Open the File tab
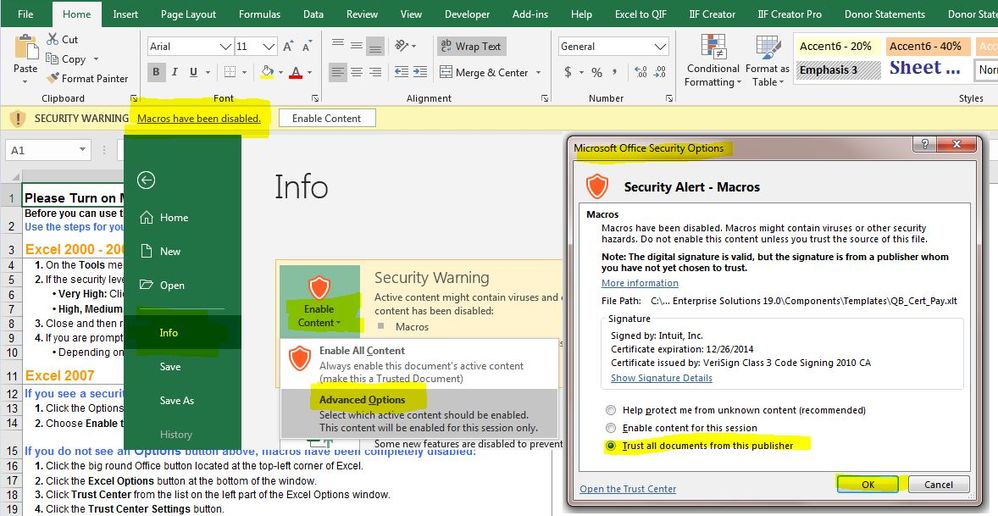The image size is (998, 516). point(25,14)
